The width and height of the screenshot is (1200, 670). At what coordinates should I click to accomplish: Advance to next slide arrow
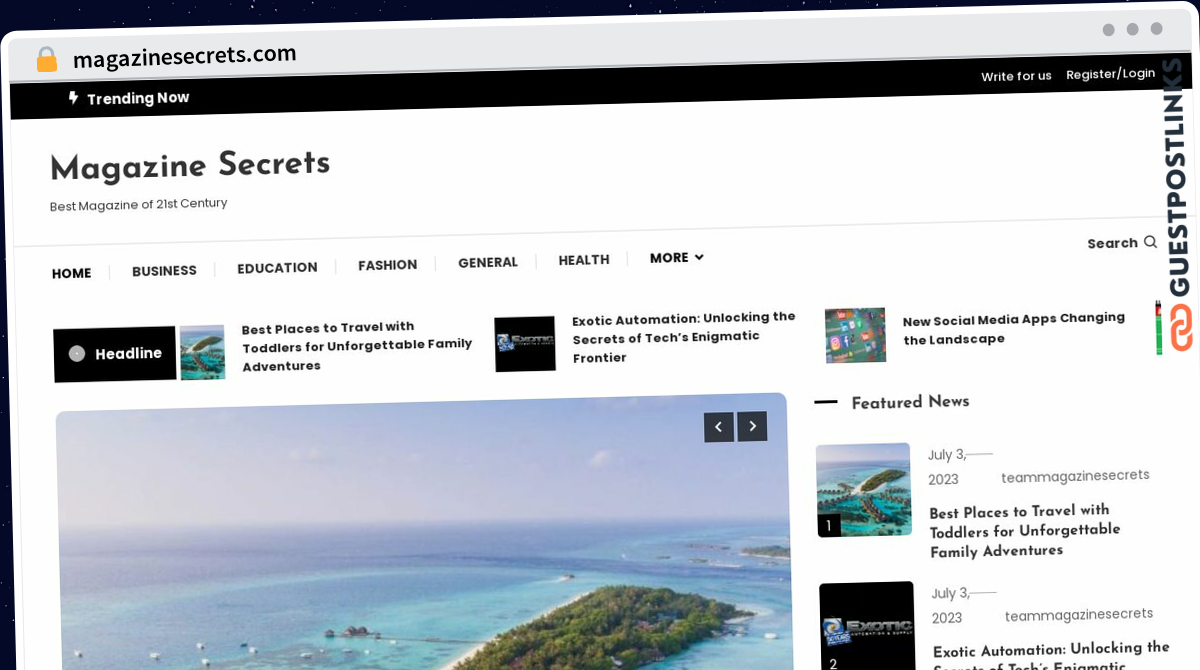752,426
